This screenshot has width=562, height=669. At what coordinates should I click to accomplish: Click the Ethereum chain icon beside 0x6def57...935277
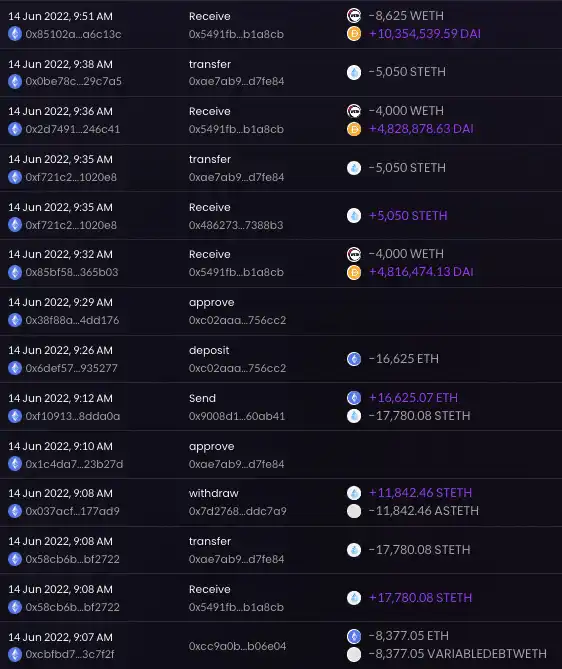tap(15, 368)
